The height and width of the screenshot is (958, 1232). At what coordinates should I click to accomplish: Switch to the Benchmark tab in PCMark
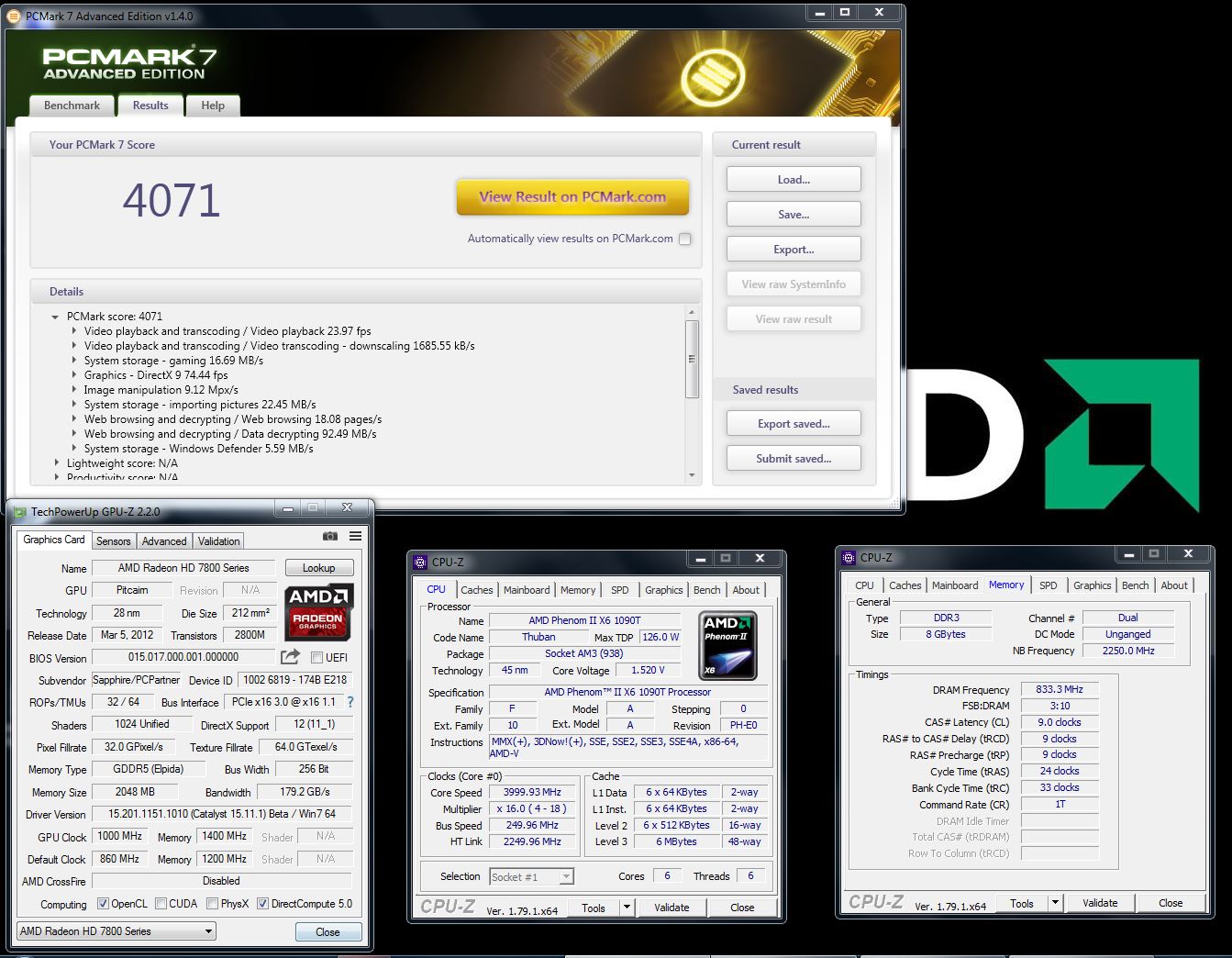[72, 106]
